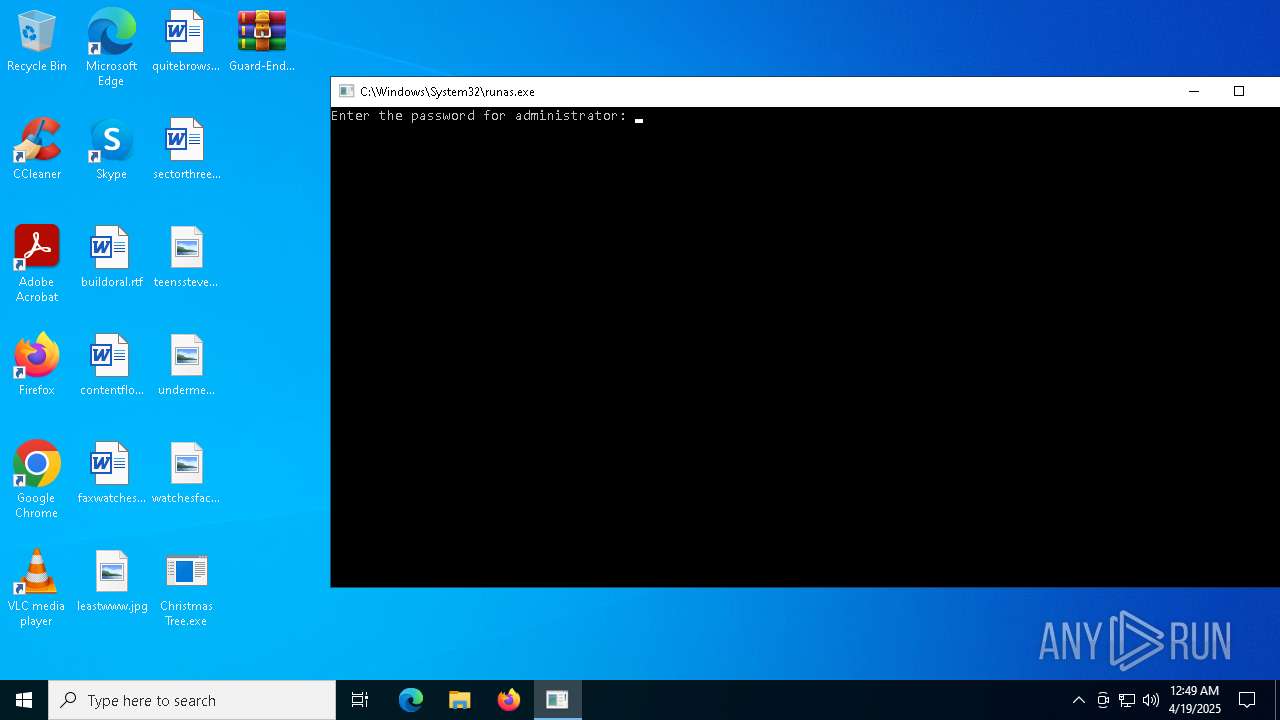This screenshot has height=720, width=1280.
Task: Launch Firefox from the taskbar
Action: [509, 700]
